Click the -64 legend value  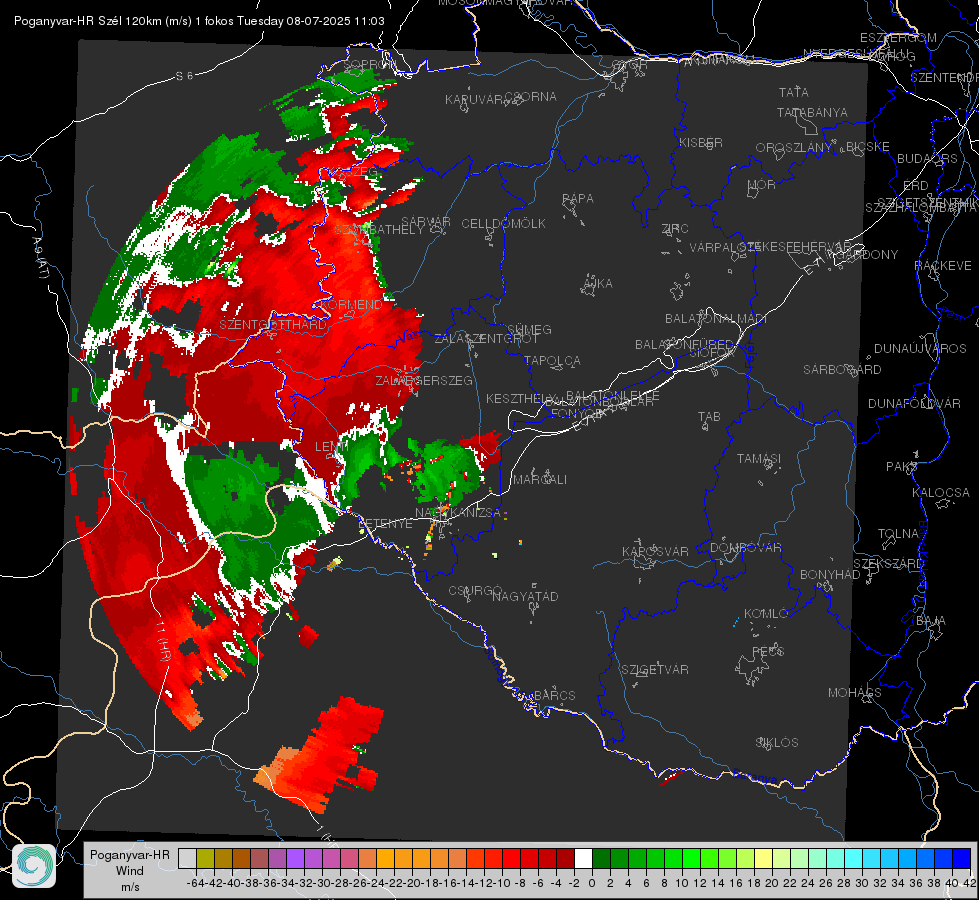pos(195,883)
